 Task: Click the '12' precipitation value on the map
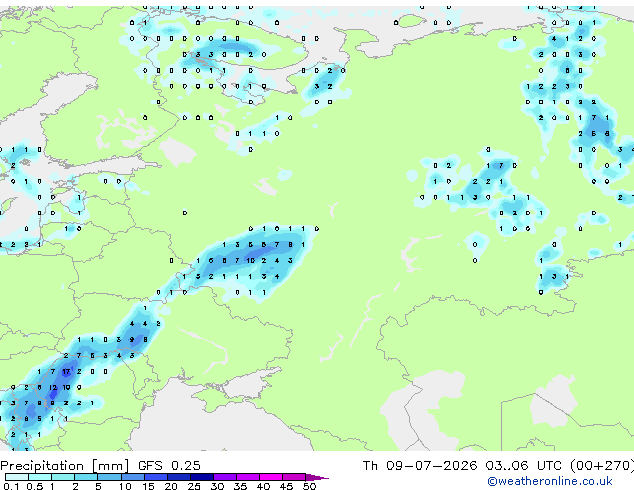pyautogui.click(x=53, y=387)
